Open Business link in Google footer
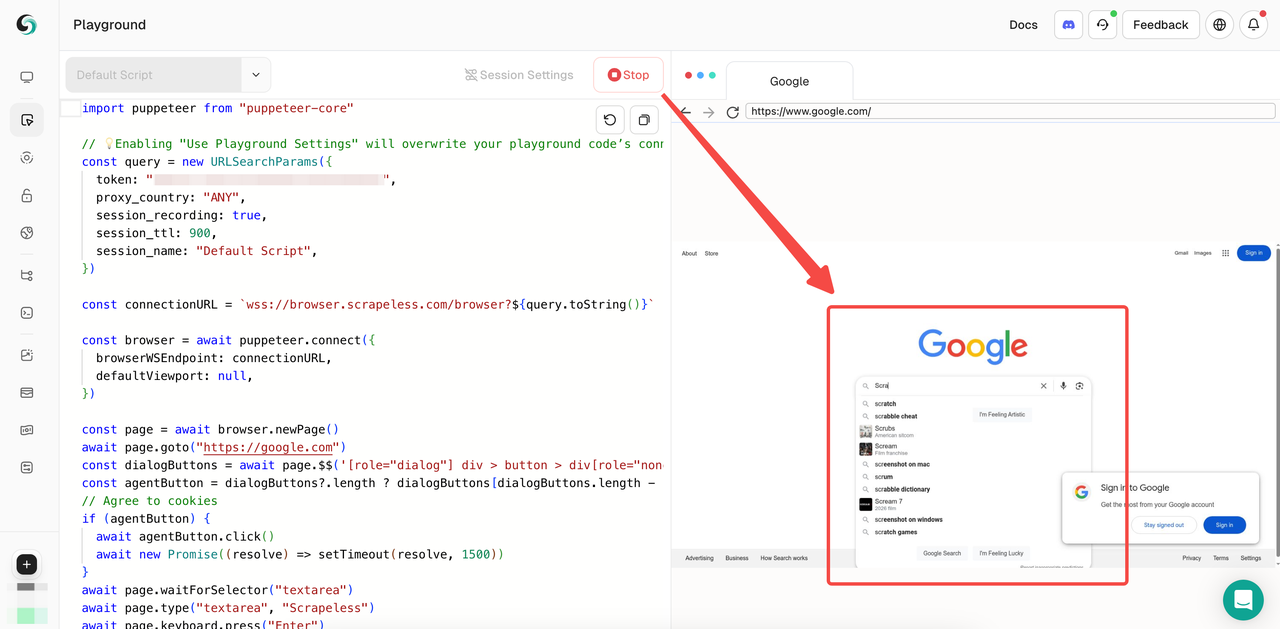 pos(737,558)
